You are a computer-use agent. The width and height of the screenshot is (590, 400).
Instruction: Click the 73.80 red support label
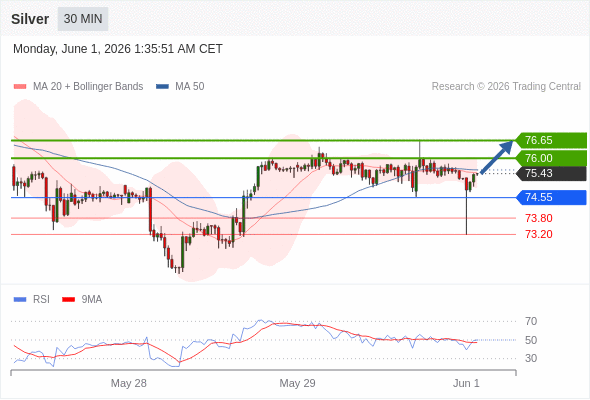[x=539, y=218]
